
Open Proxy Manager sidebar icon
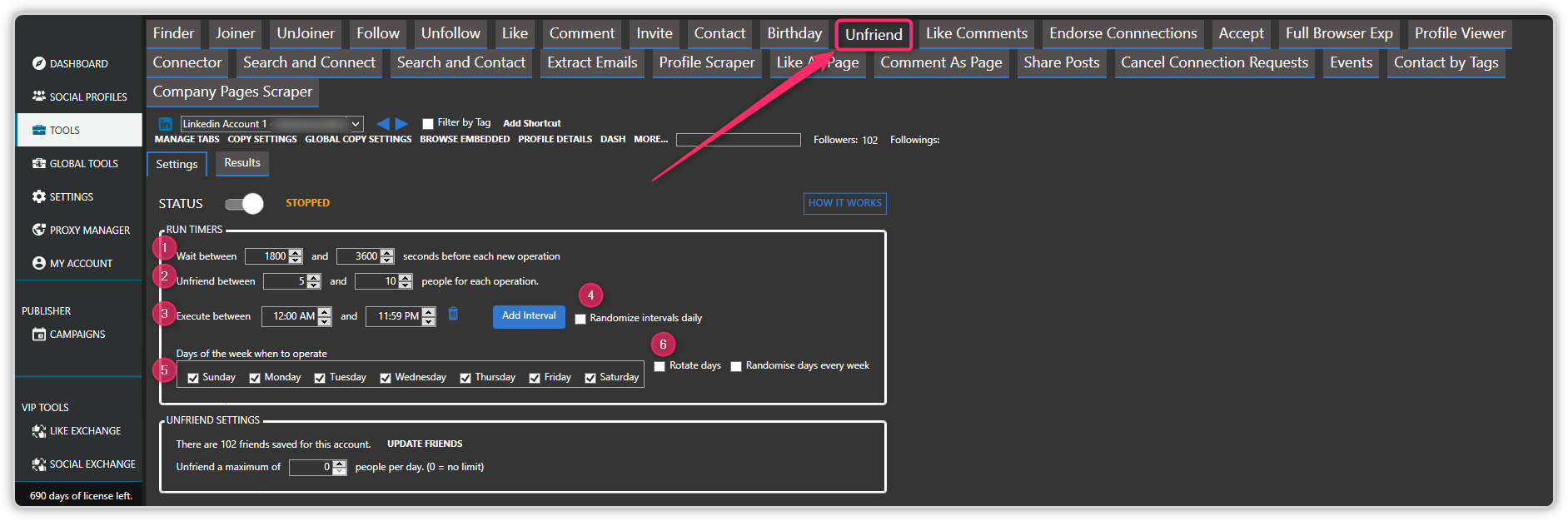pos(39,230)
